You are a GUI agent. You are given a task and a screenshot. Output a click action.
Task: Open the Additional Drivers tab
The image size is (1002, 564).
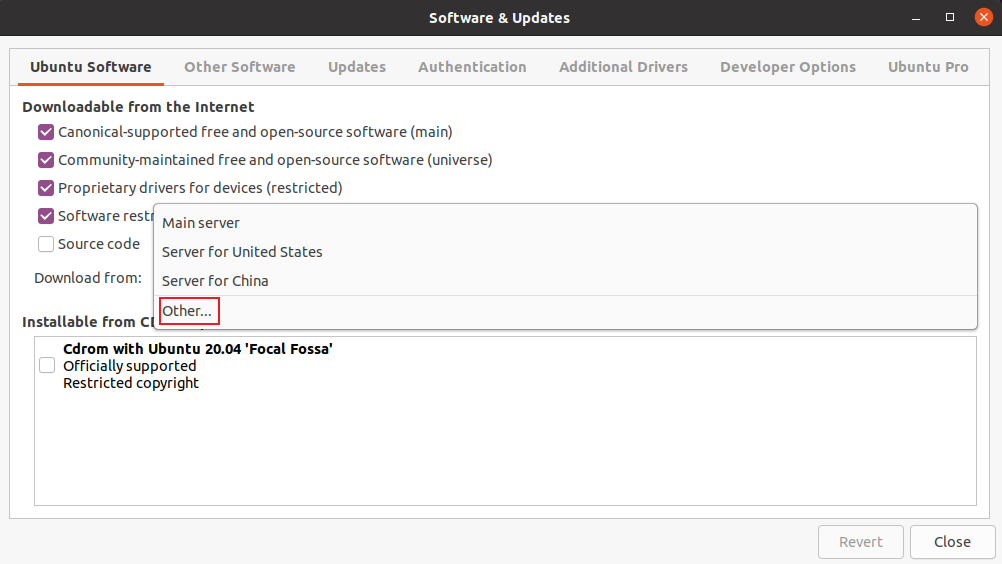pos(623,67)
